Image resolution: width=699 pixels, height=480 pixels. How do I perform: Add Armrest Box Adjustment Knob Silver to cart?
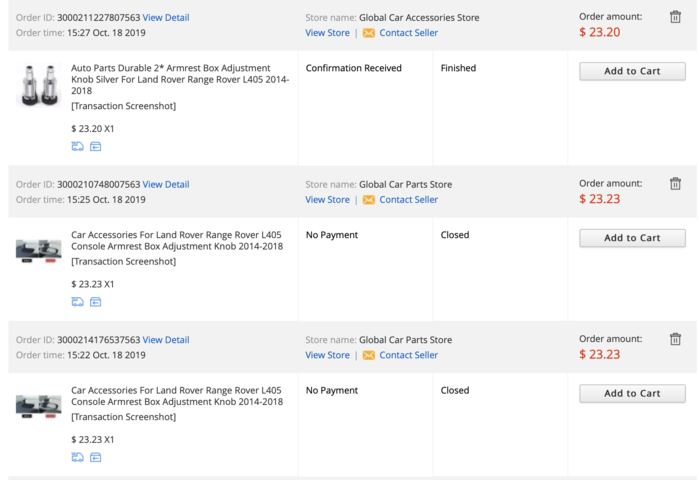tap(632, 71)
